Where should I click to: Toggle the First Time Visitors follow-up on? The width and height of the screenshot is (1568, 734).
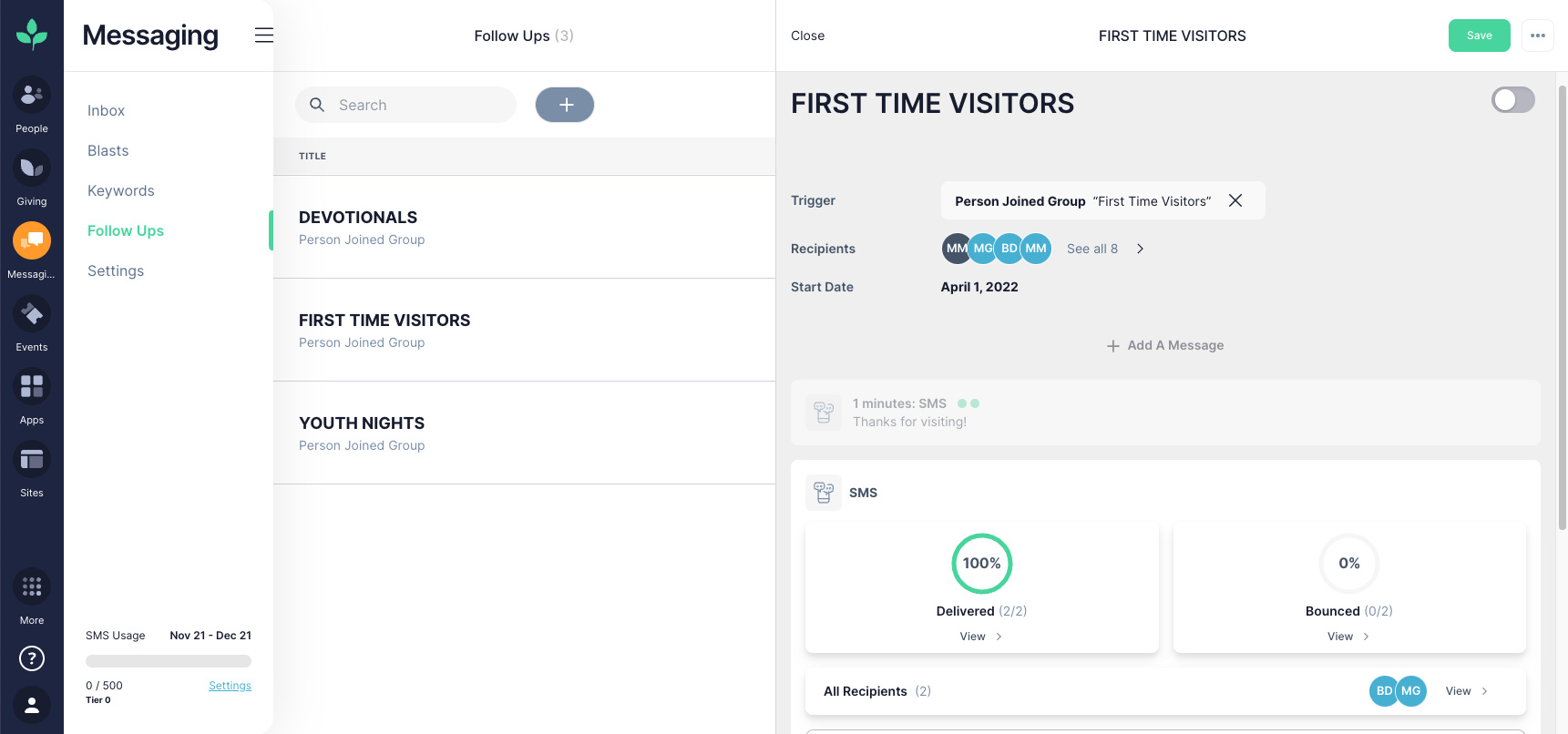1512,100
